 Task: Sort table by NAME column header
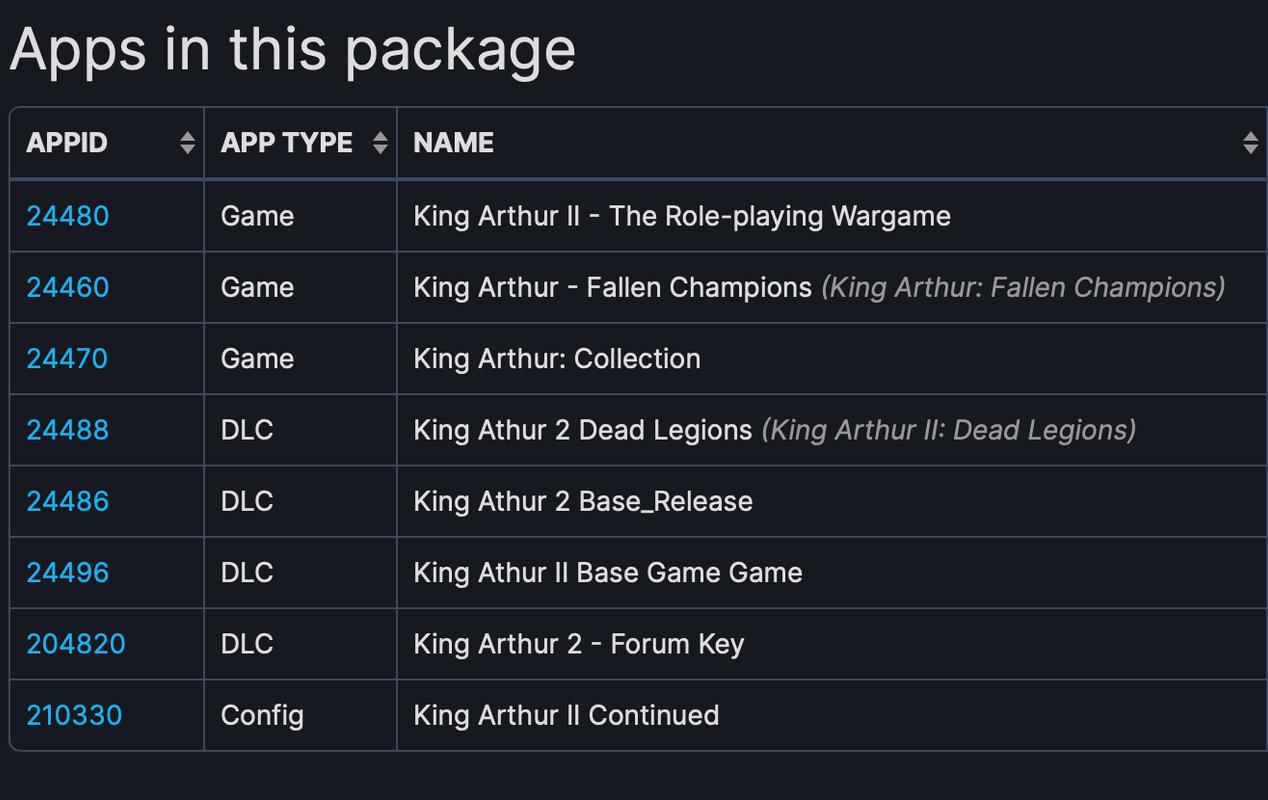point(454,143)
